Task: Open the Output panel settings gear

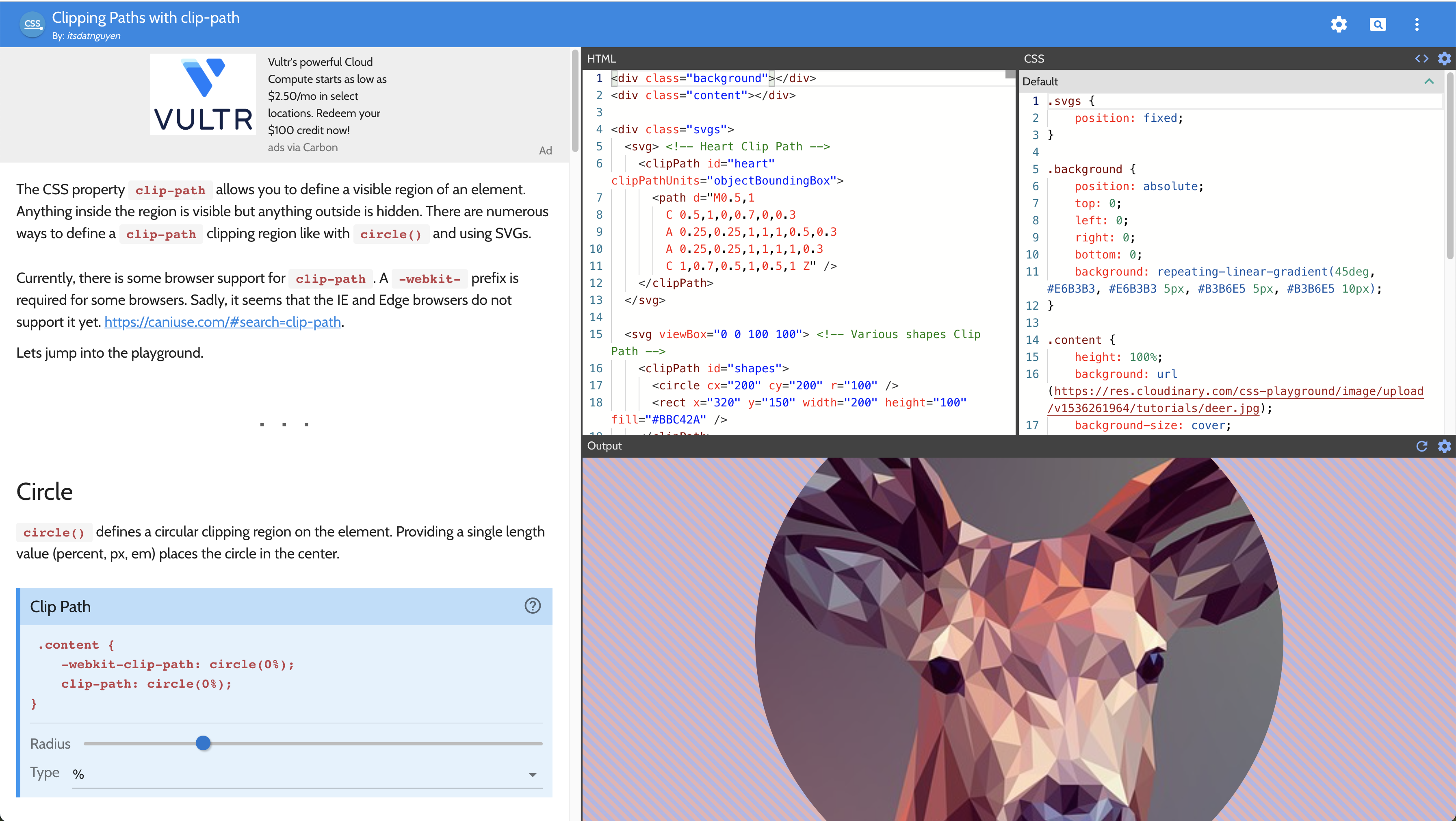Action: [1445, 446]
